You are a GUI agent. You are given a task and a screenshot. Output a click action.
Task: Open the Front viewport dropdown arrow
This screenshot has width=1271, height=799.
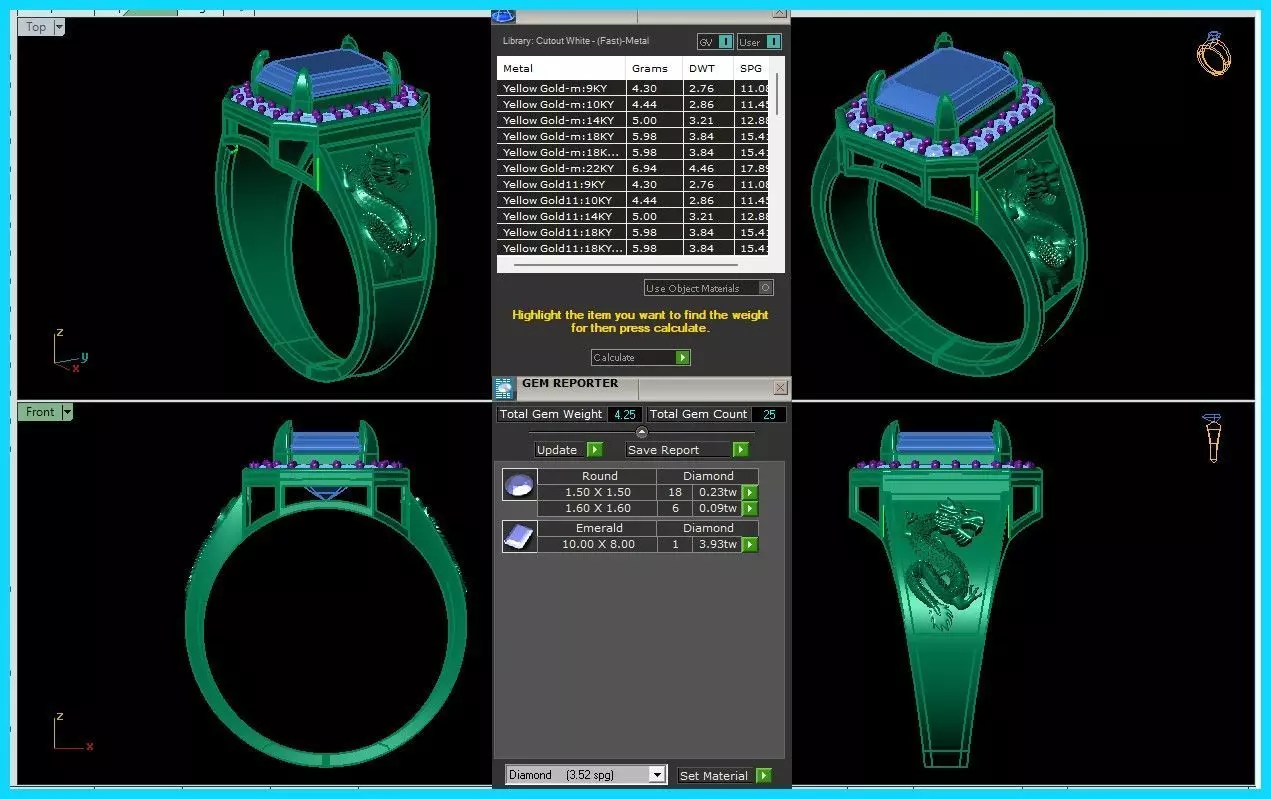67,412
